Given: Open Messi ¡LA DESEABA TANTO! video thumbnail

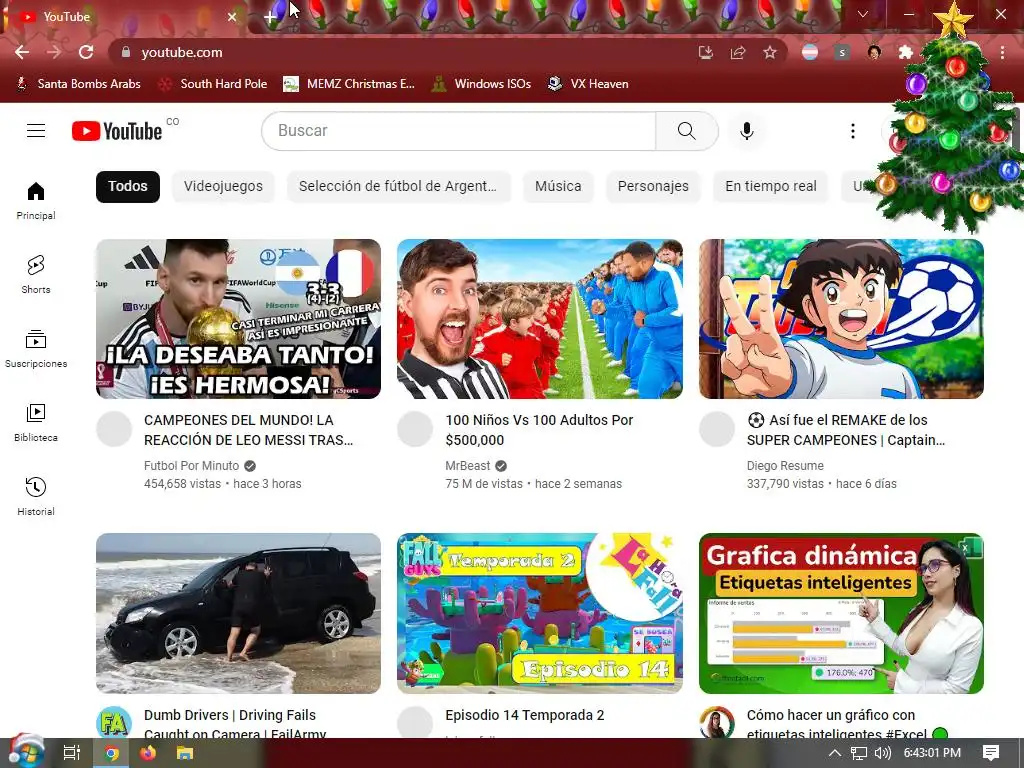Looking at the screenshot, I should 238,319.
